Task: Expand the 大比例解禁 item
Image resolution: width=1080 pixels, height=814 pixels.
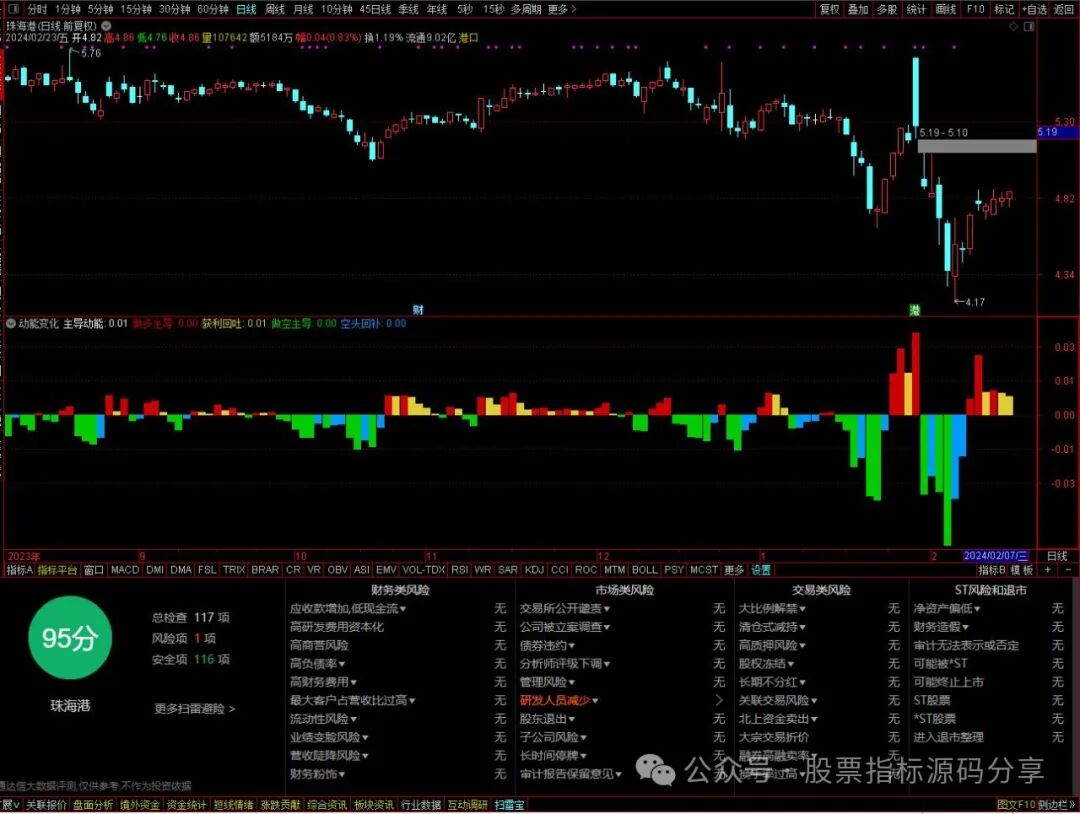Action: tap(772, 608)
